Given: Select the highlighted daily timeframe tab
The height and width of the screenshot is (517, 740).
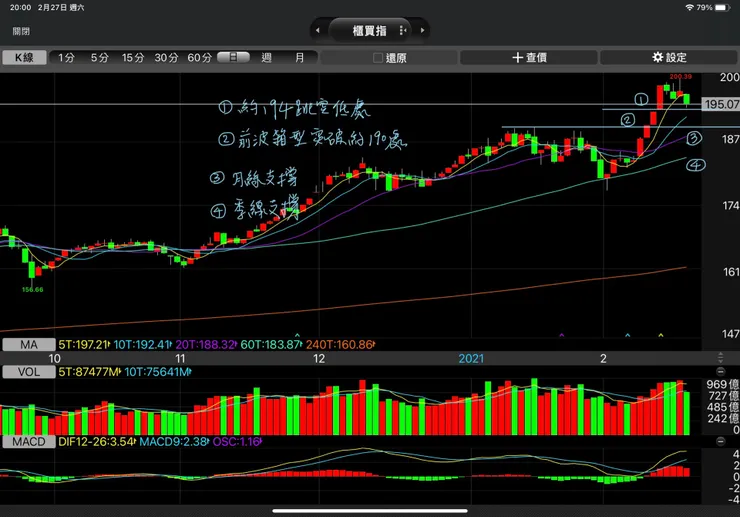Looking at the screenshot, I should (x=233, y=57).
